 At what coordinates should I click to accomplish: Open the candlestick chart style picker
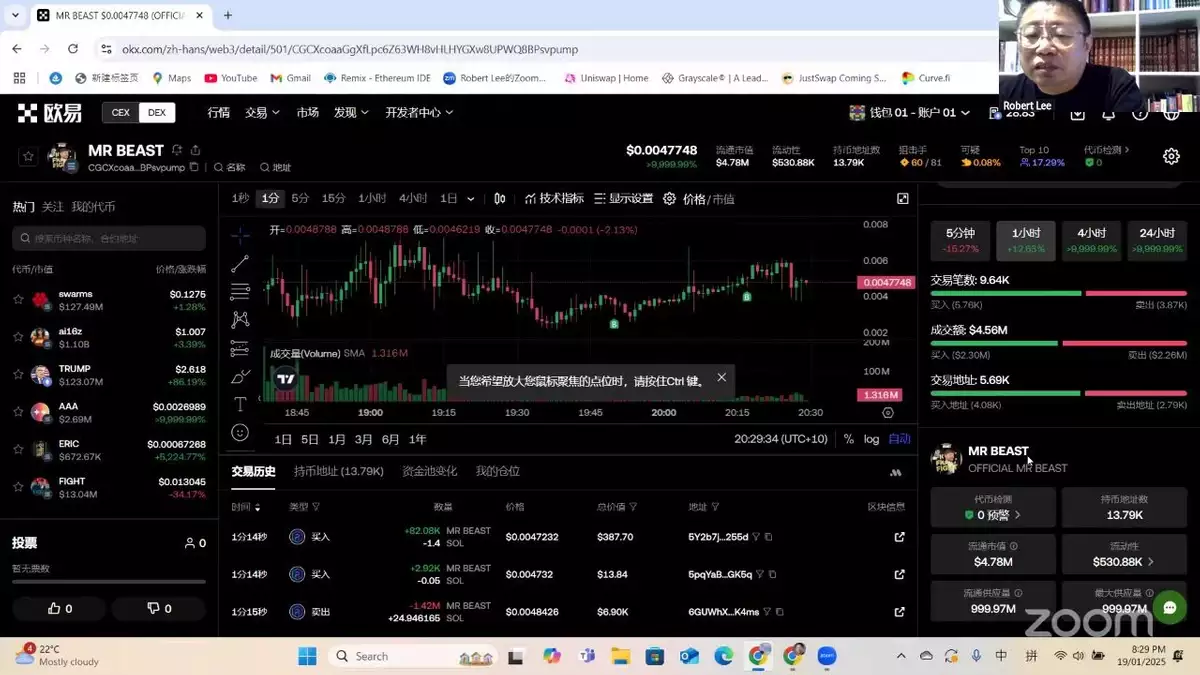(x=500, y=199)
